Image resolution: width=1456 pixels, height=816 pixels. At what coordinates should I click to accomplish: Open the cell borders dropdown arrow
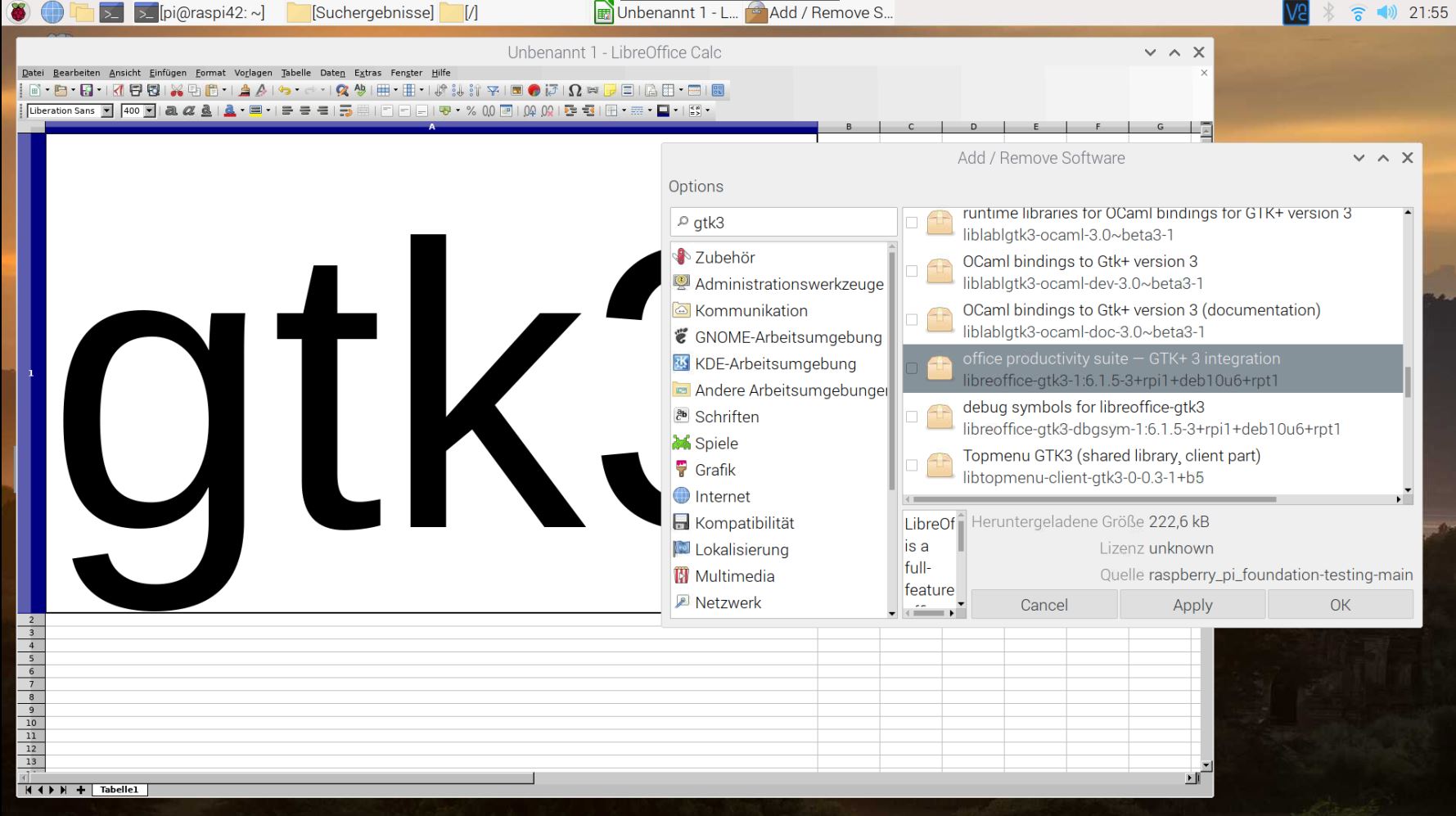click(624, 110)
